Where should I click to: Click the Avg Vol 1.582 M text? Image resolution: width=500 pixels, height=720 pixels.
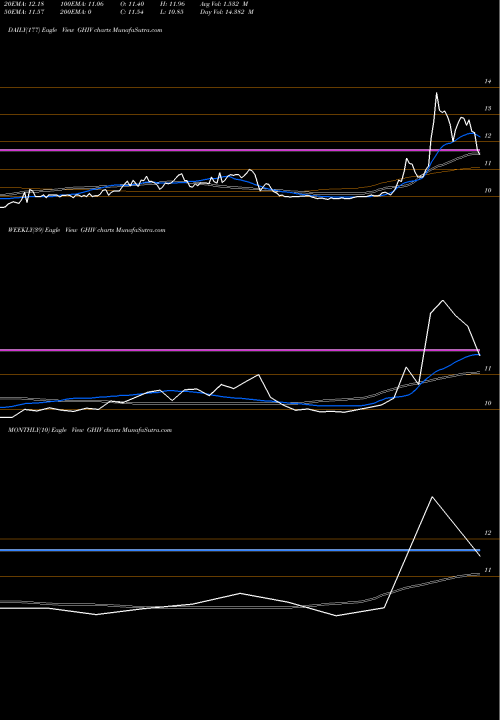[x=224, y=3]
